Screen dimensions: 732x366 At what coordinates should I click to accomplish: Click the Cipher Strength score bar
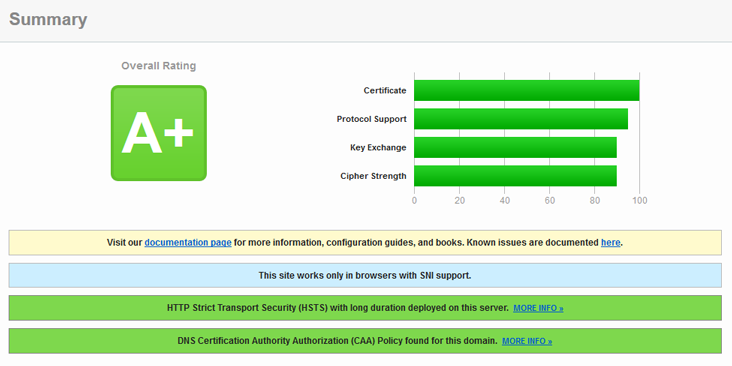515,176
